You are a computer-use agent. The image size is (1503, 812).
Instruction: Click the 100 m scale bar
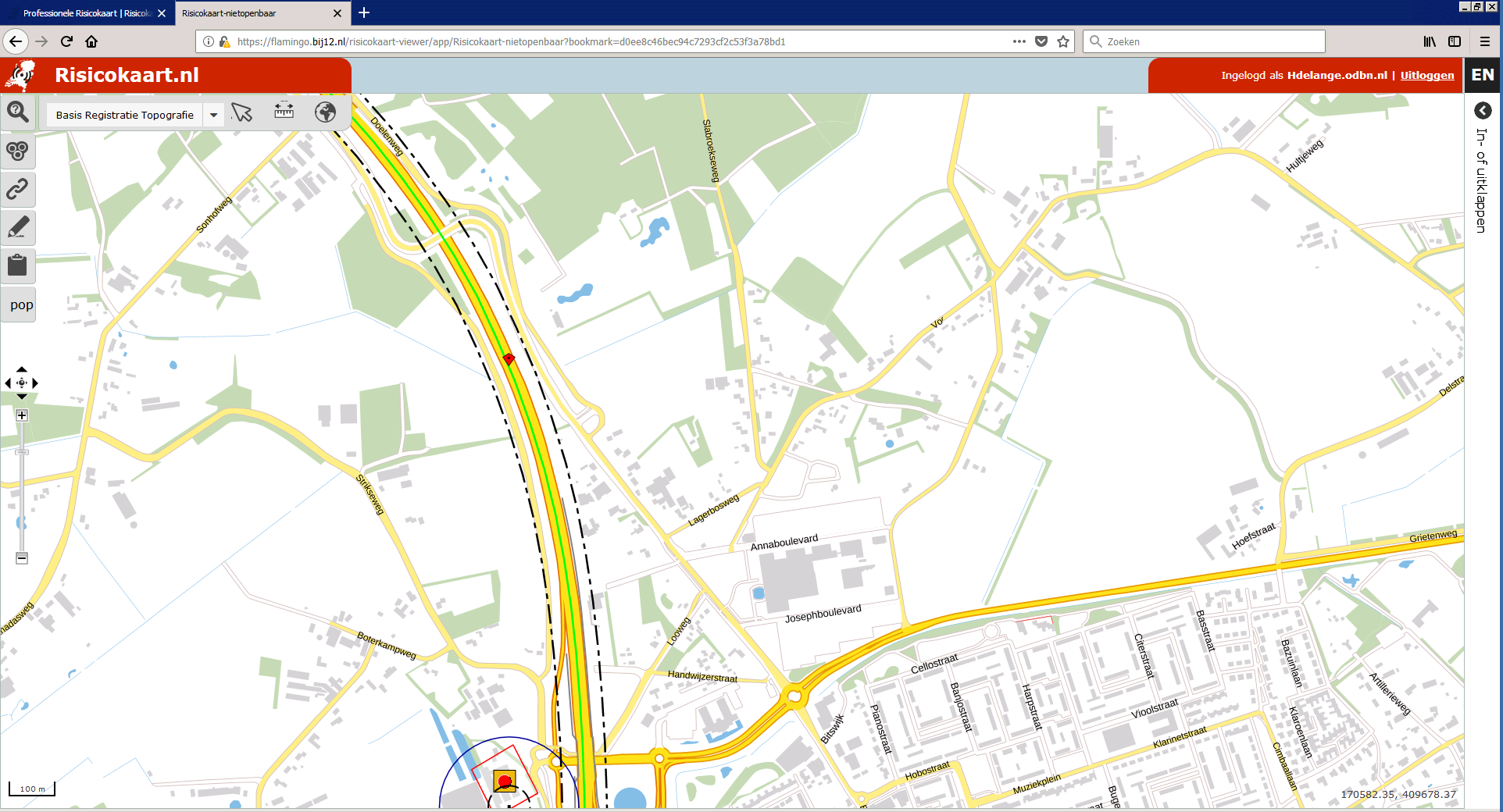click(32, 789)
